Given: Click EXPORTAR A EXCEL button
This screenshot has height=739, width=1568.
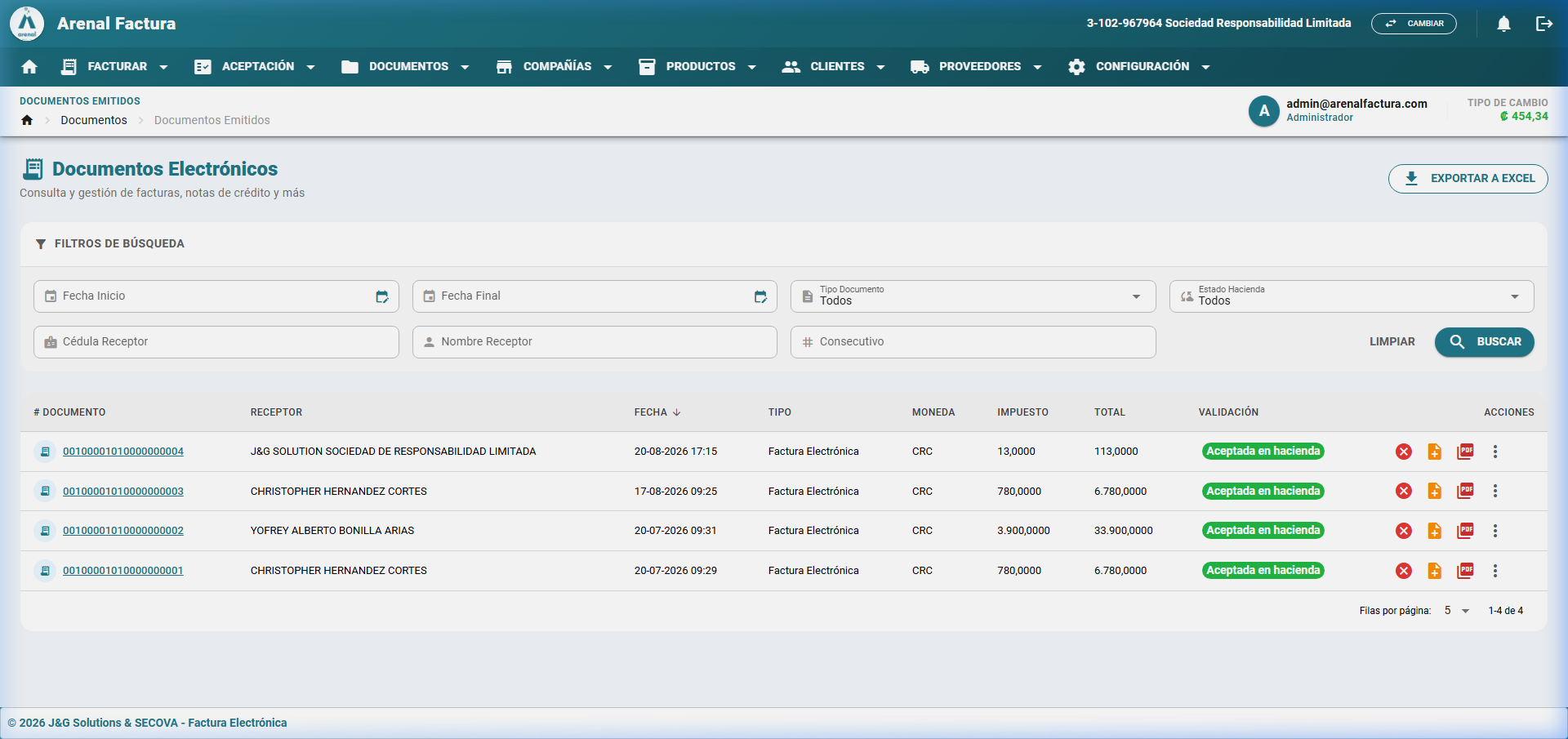Looking at the screenshot, I should coord(1468,179).
